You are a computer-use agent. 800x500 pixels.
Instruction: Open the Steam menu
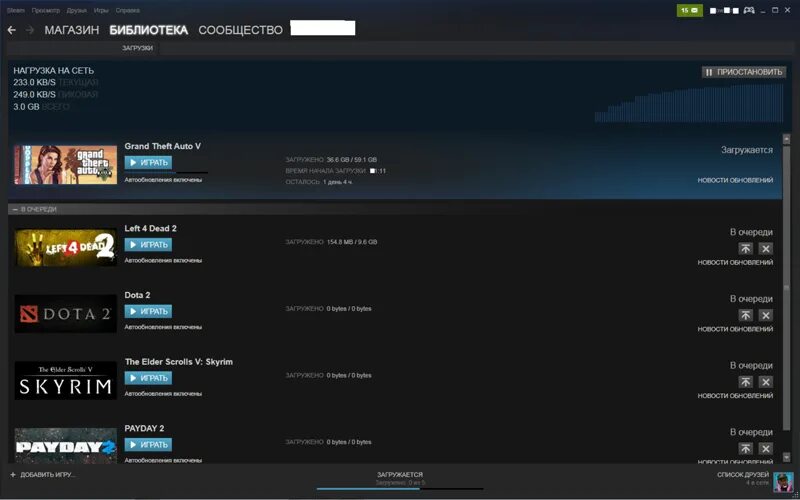click(16, 10)
